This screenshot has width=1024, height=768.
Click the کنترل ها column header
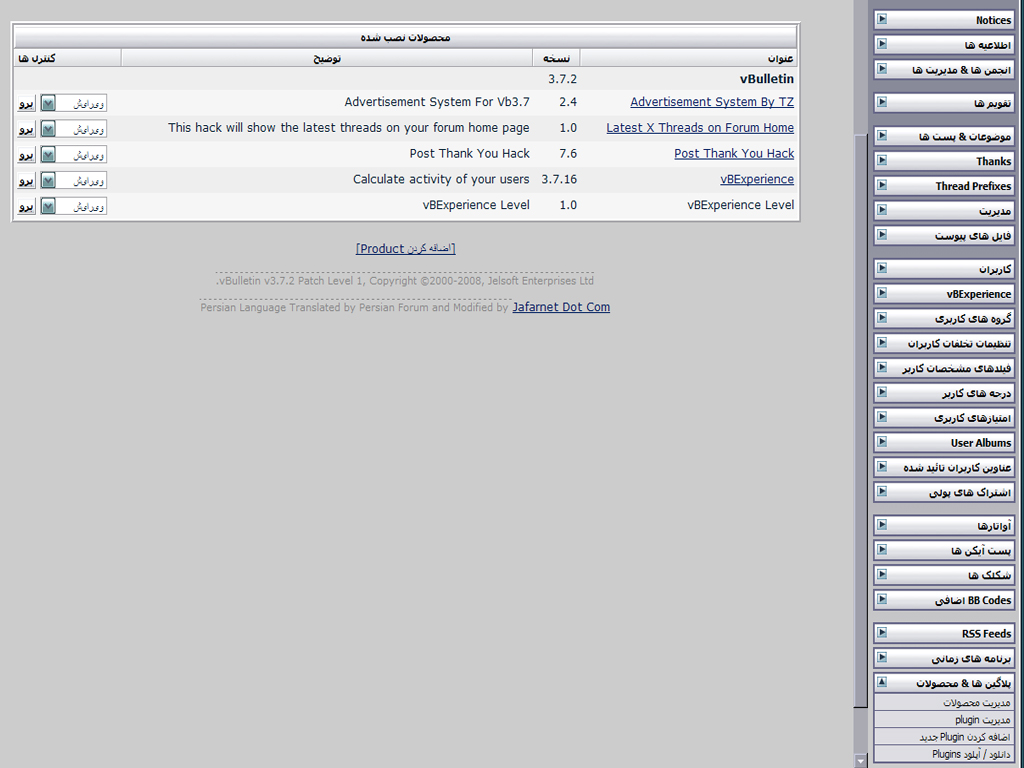point(68,58)
